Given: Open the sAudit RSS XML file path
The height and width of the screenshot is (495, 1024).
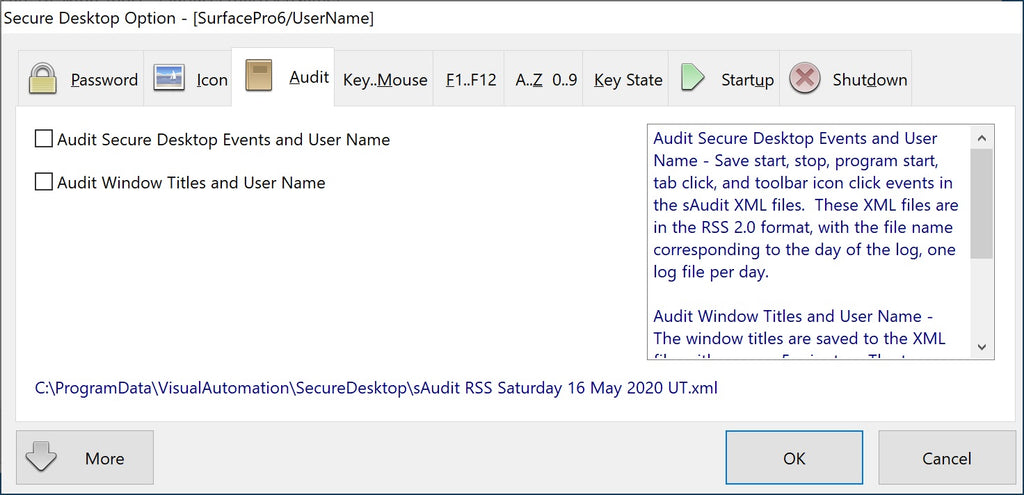Looking at the screenshot, I should coord(376,387).
